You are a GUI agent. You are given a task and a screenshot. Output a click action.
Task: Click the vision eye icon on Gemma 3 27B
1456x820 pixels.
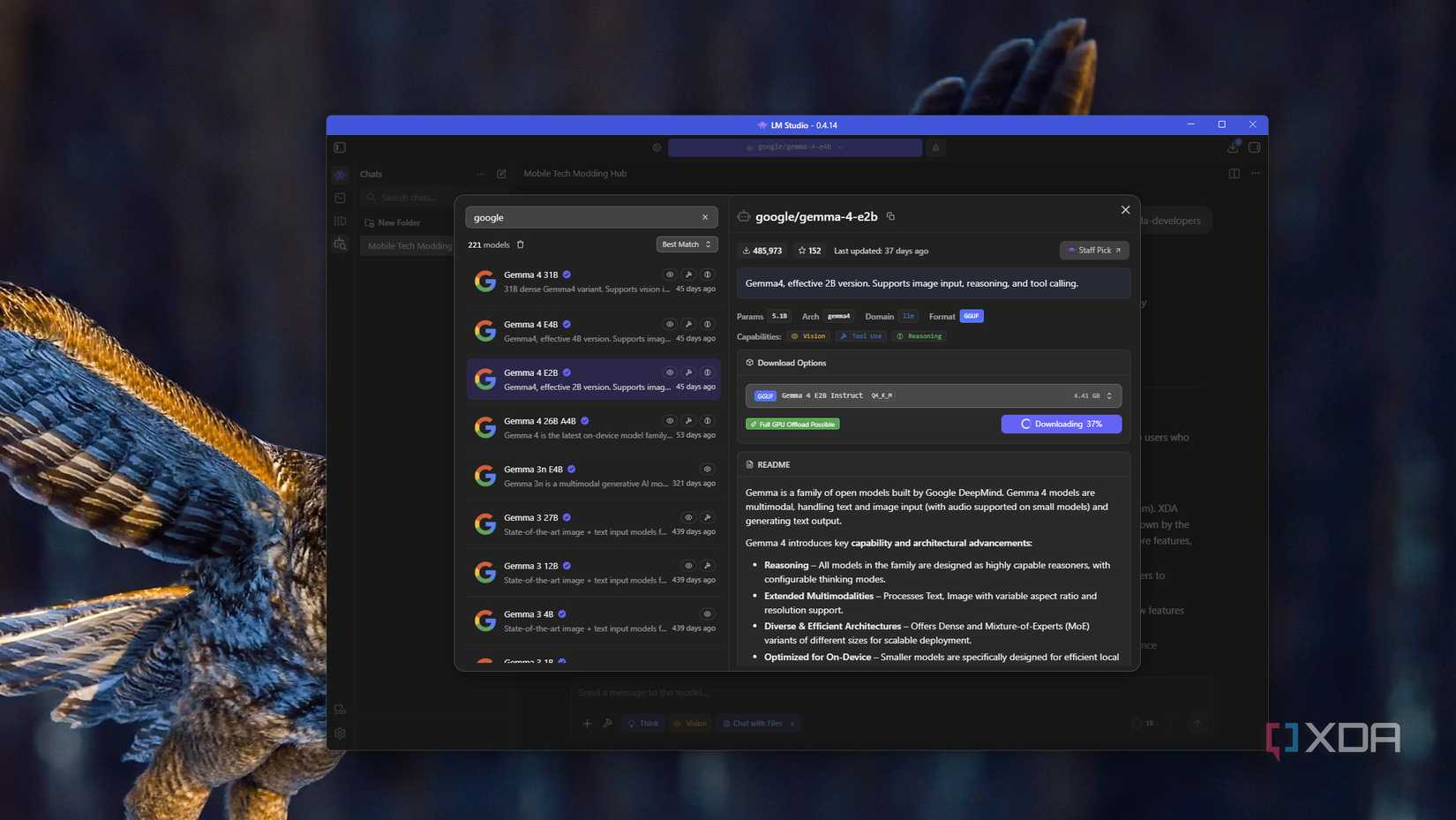[688, 517]
